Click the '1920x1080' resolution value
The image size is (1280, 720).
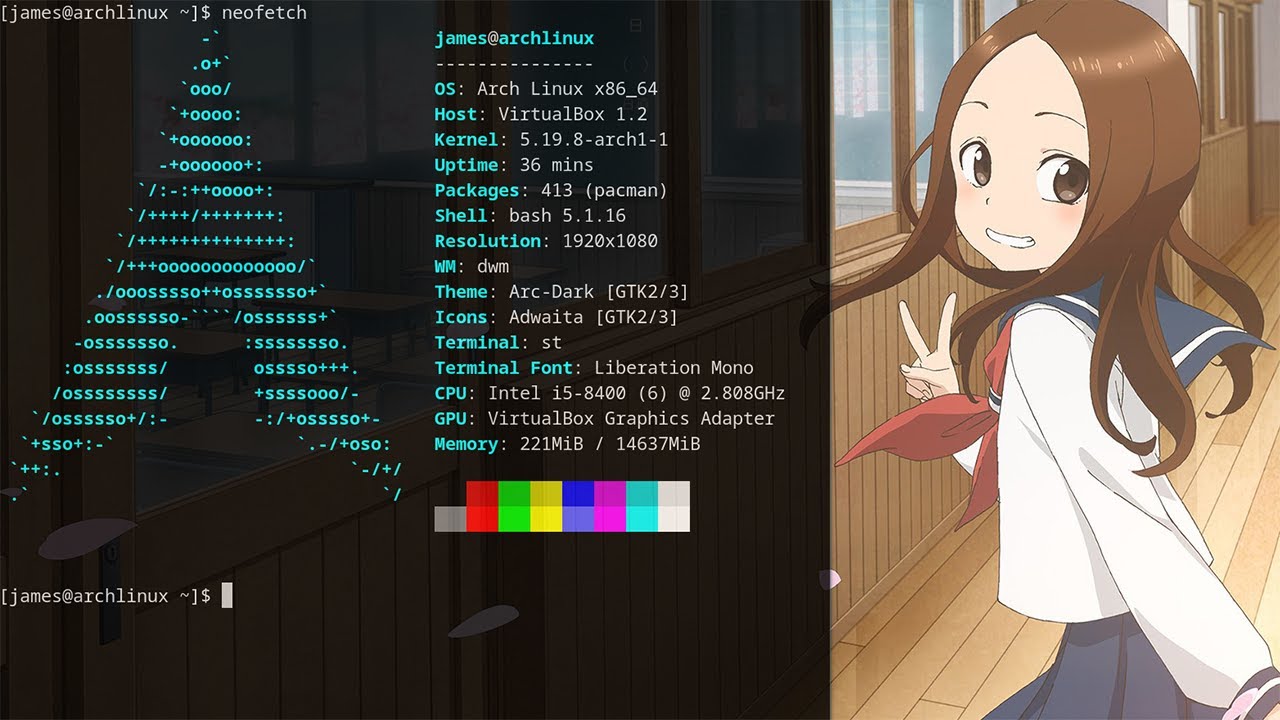click(x=610, y=241)
